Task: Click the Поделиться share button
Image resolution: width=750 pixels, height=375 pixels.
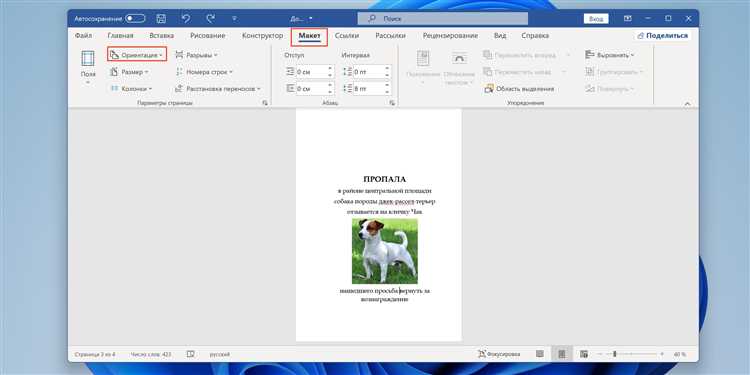Action: coord(662,36)
